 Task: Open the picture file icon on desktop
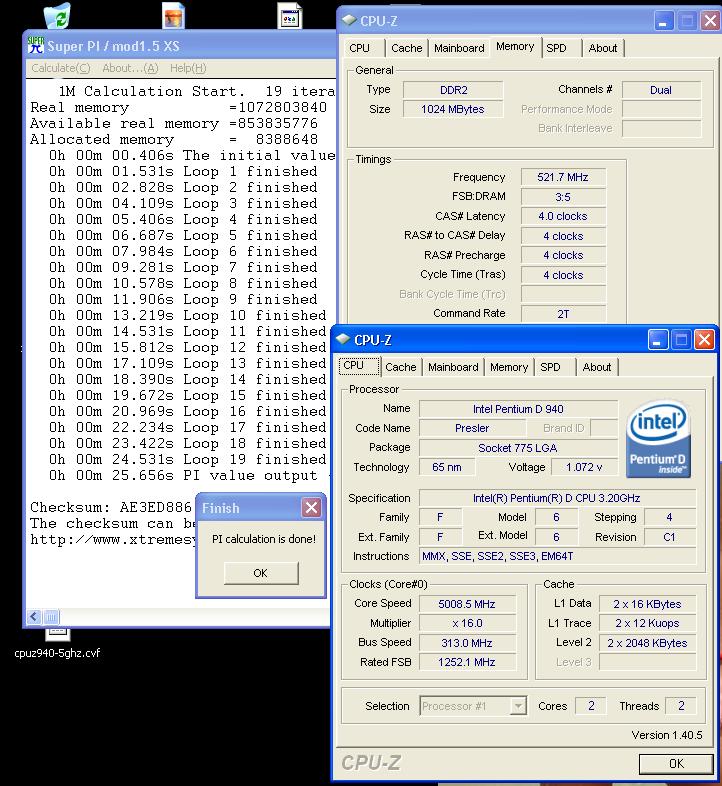[x=174, y=15]
